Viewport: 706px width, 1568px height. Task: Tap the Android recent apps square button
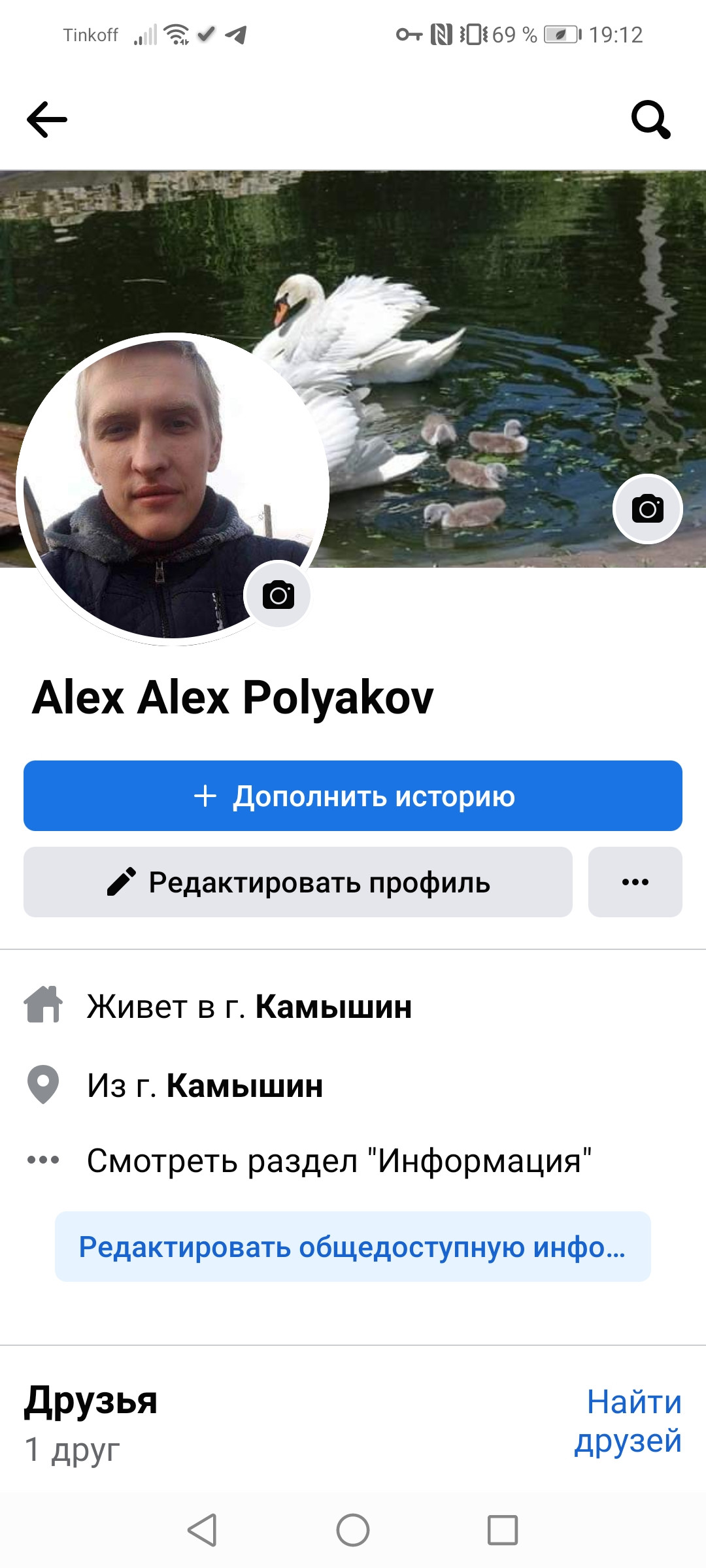coord(503,1530)
